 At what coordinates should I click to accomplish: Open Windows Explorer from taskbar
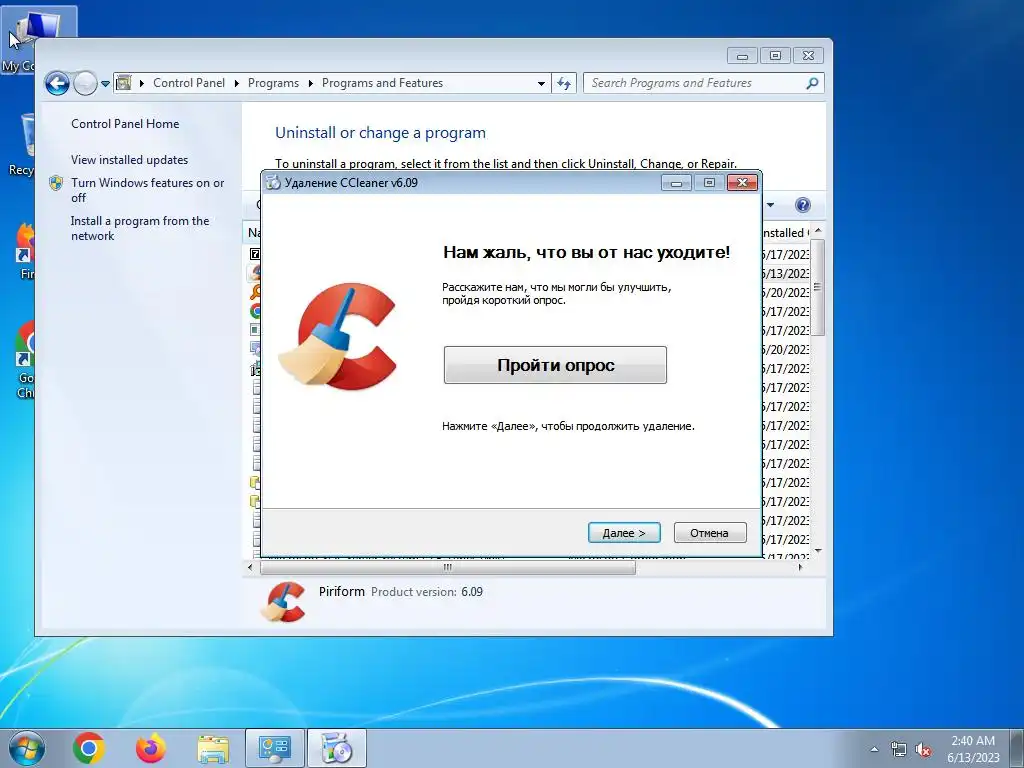213,749
